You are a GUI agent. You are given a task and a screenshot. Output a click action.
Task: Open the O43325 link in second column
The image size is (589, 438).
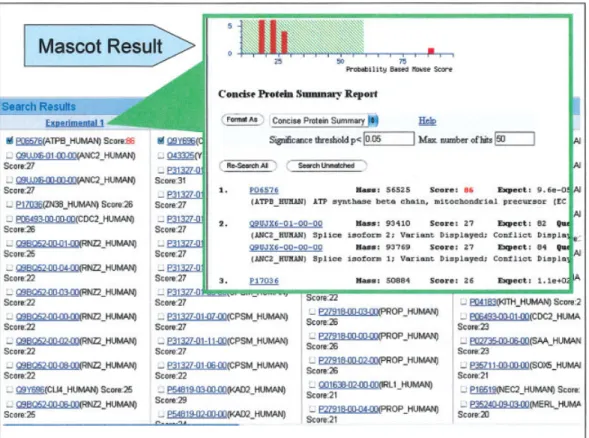coord(181,156)
